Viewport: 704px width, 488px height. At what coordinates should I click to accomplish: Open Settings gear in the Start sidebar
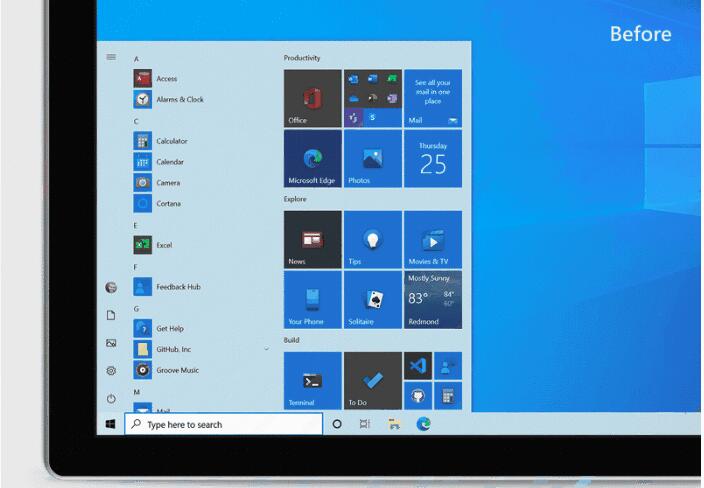click(x=111, y=371)
